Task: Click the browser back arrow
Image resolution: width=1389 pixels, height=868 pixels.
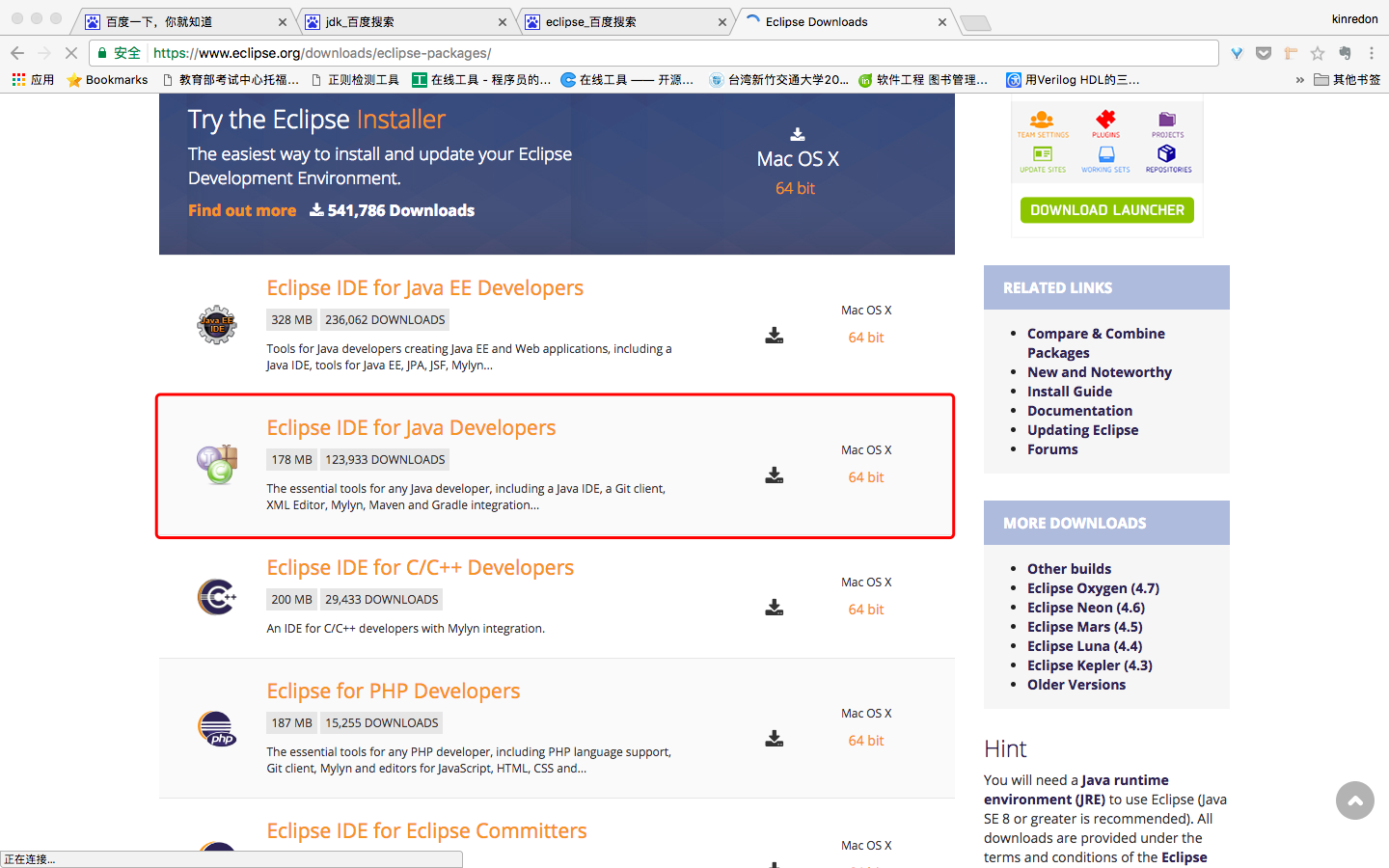Action: tap(16, 53)
